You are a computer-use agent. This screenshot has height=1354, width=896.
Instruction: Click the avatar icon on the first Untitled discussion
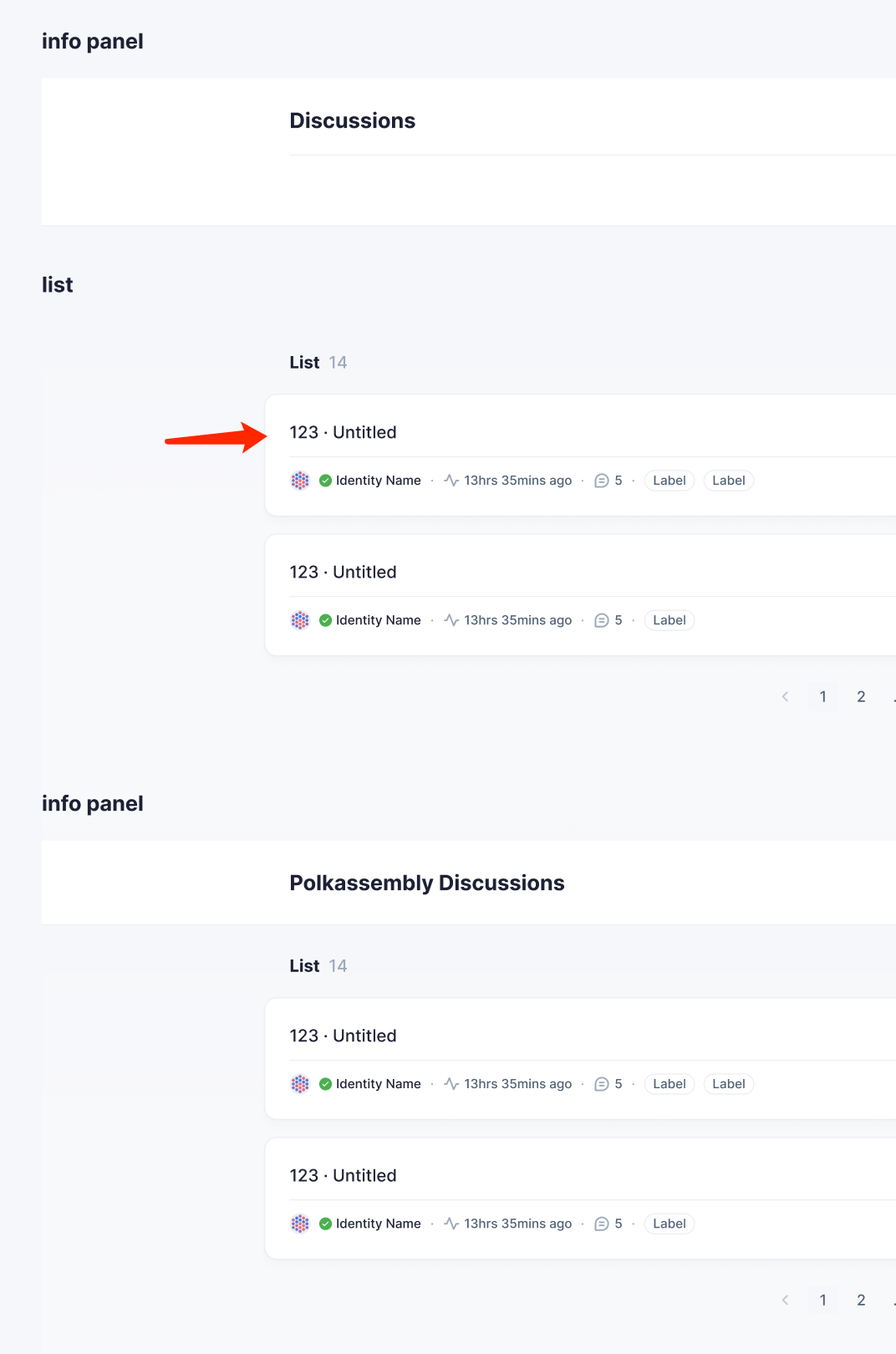click(x=300, y=481)
